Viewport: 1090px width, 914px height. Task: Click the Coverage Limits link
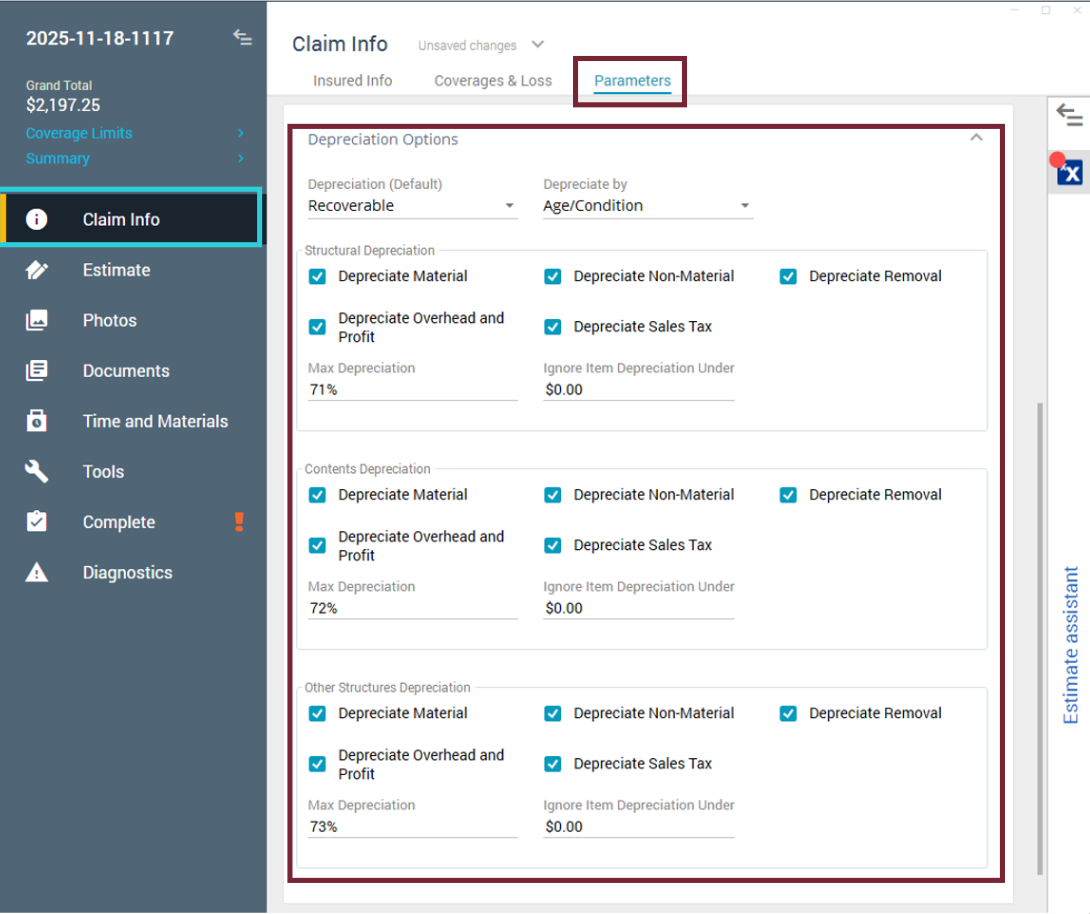tap(79, 133)
